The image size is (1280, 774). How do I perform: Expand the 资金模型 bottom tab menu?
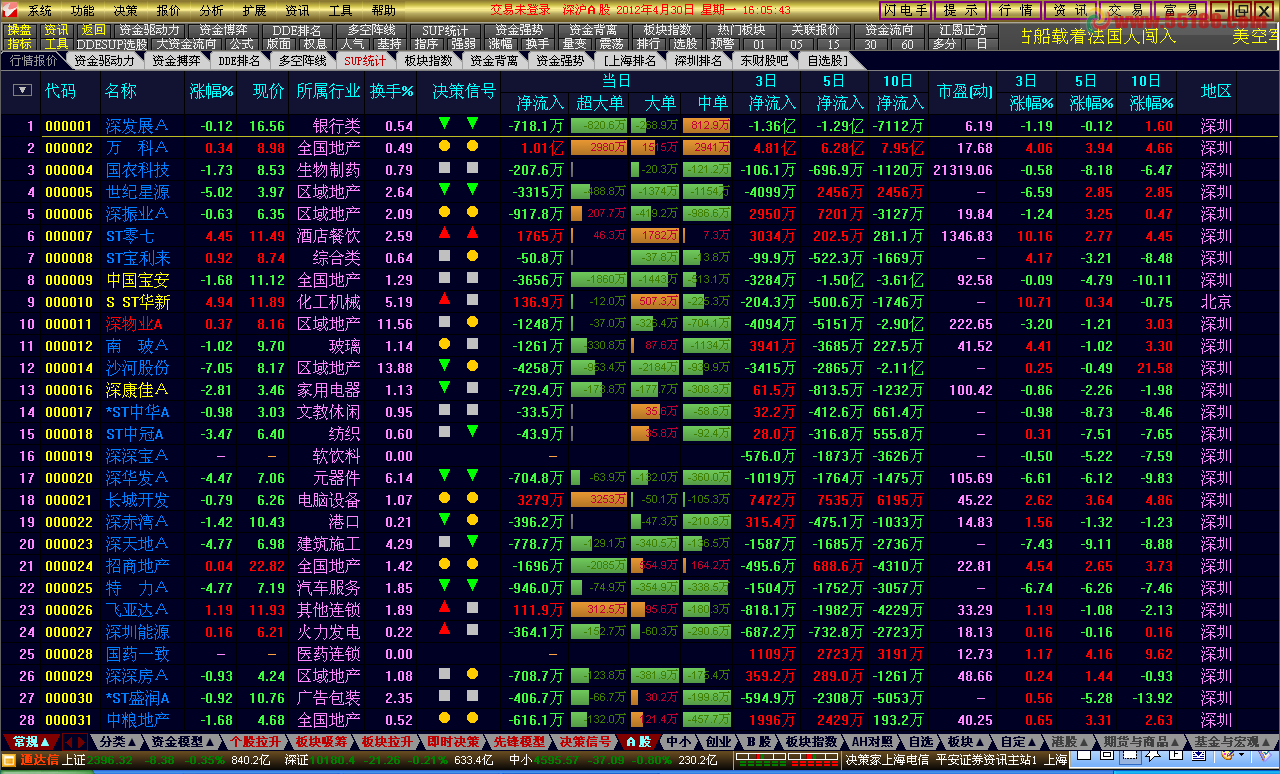pyautogui.click(x=181, y=742)
